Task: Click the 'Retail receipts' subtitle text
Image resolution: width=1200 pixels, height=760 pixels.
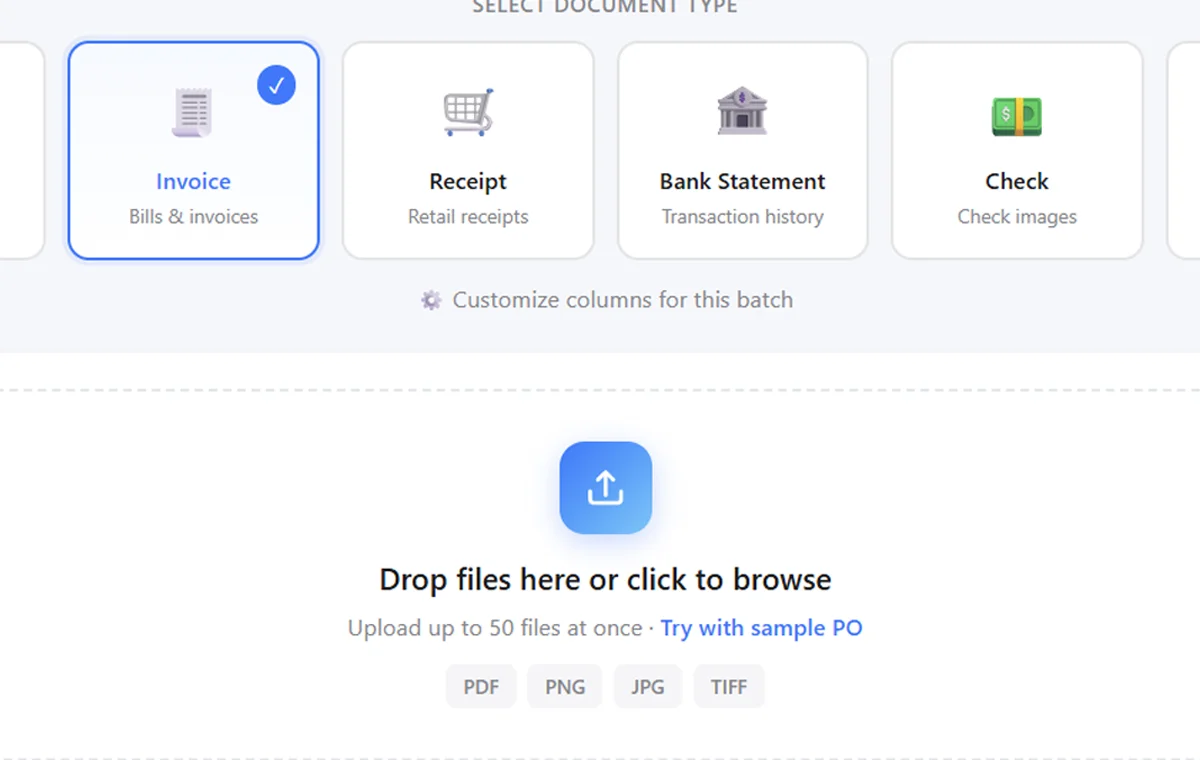Action: [x=468, y=217]
